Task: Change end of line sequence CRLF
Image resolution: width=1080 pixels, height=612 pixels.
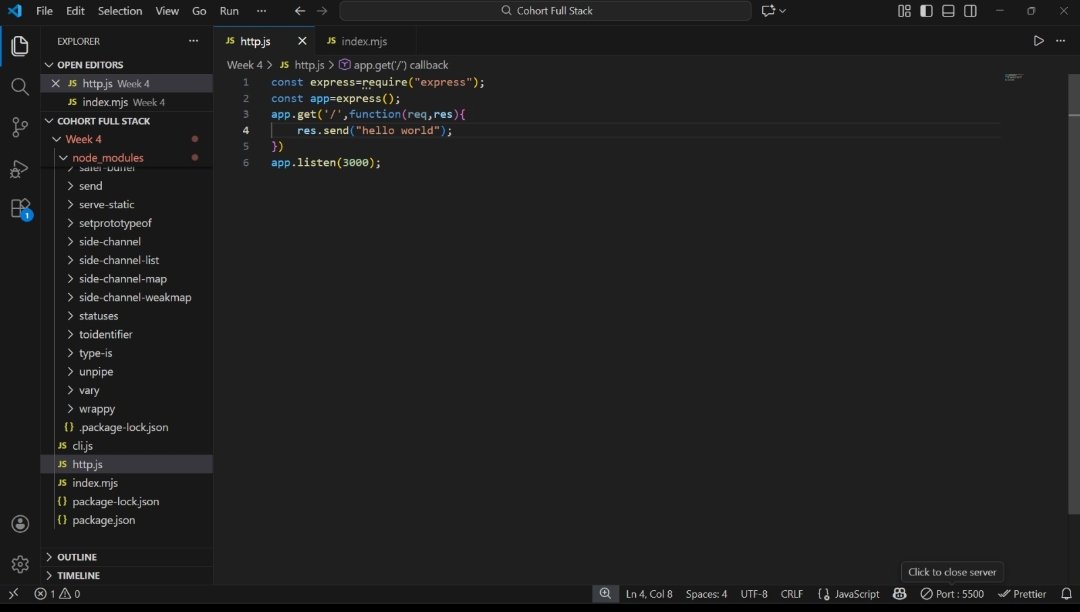Action: point(791,593)
